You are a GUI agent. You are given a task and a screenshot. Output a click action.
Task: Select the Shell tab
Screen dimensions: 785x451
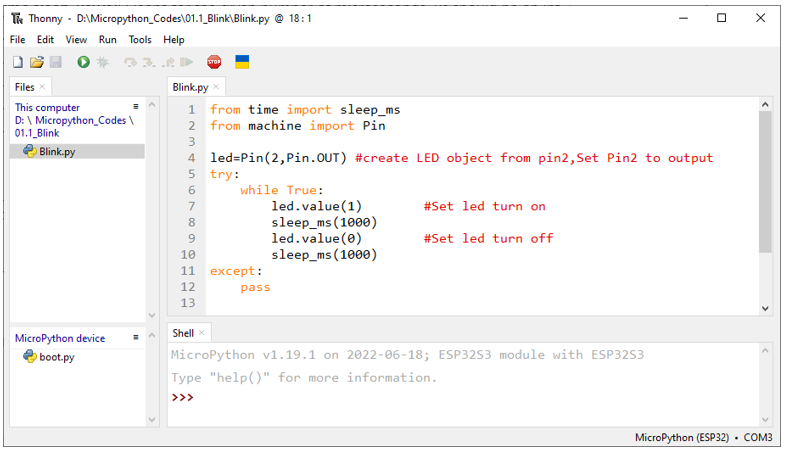point(183,333)
